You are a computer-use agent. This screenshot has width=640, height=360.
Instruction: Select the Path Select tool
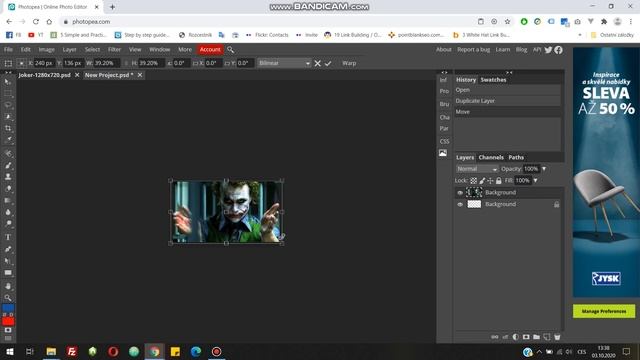coord(8,261)
